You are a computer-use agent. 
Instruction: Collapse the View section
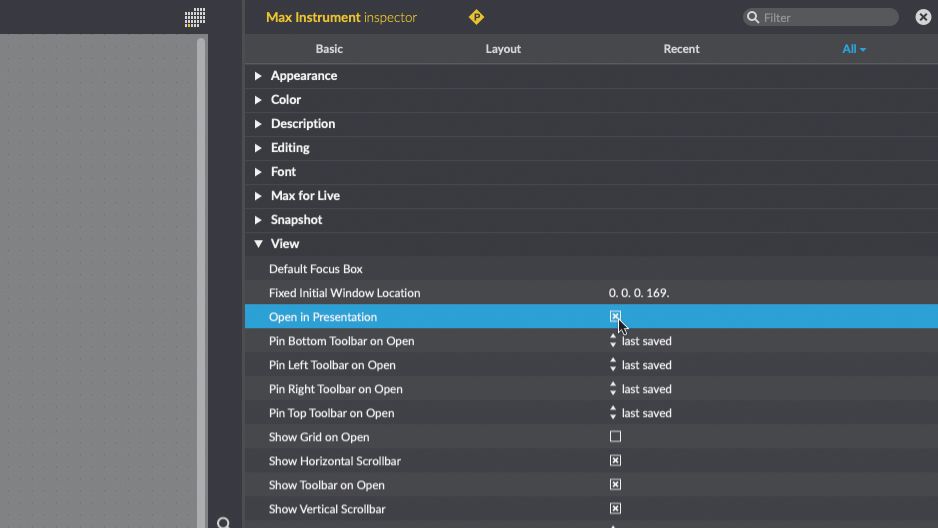258,244
